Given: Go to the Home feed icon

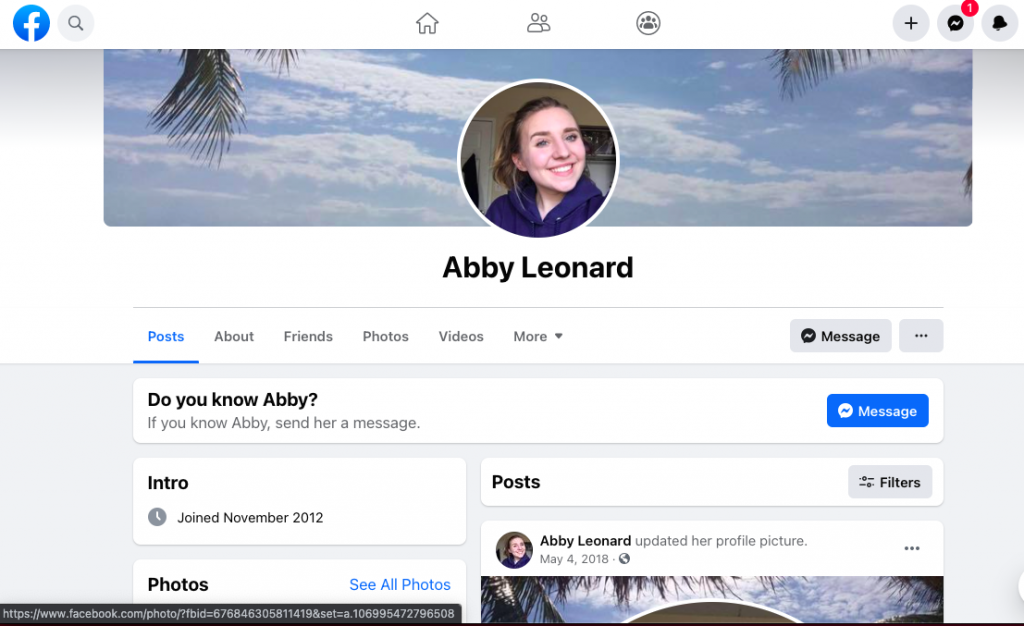Looking at the screenshot, I should point(427,23).
